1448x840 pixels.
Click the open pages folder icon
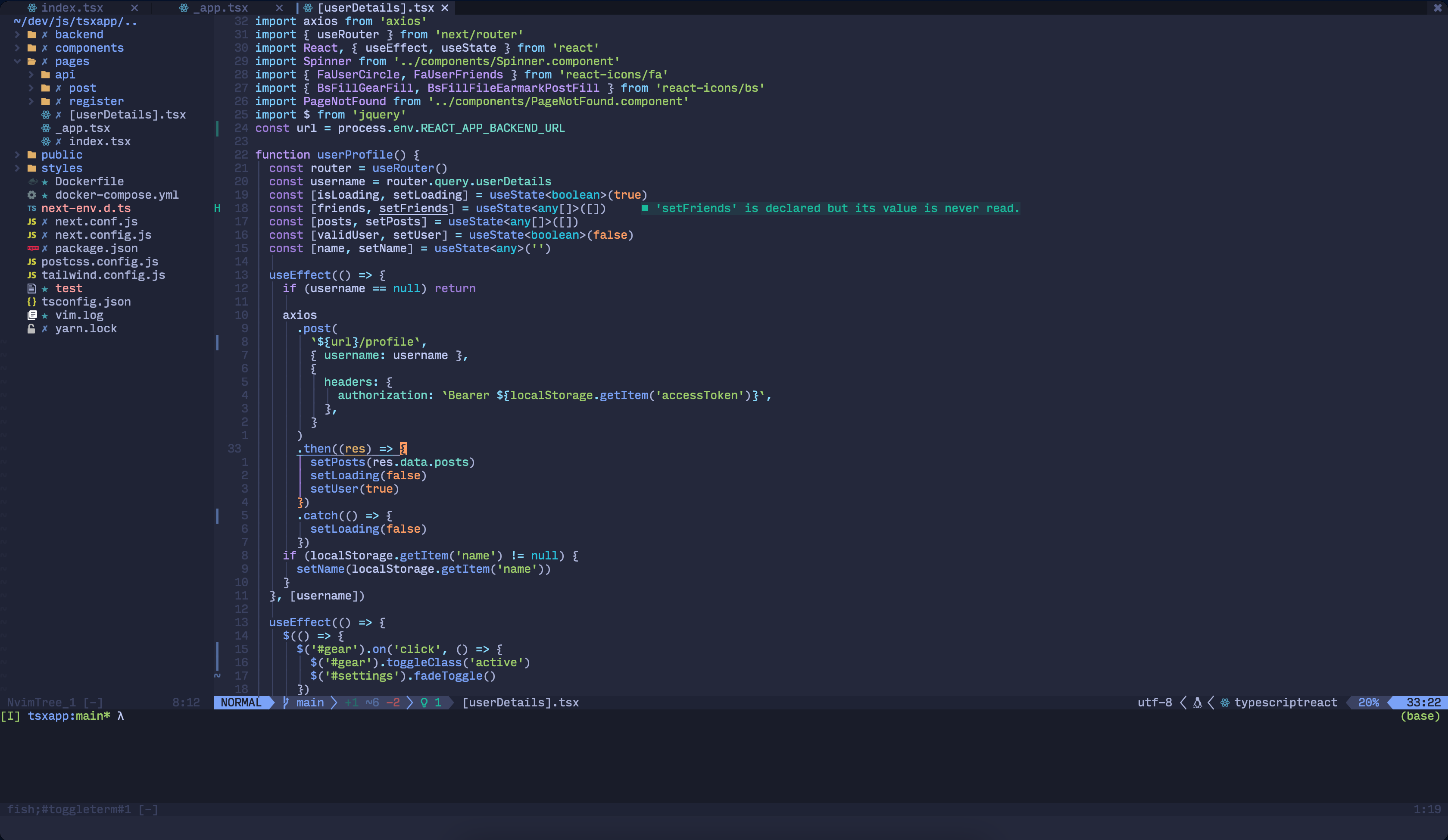point(31,61)
